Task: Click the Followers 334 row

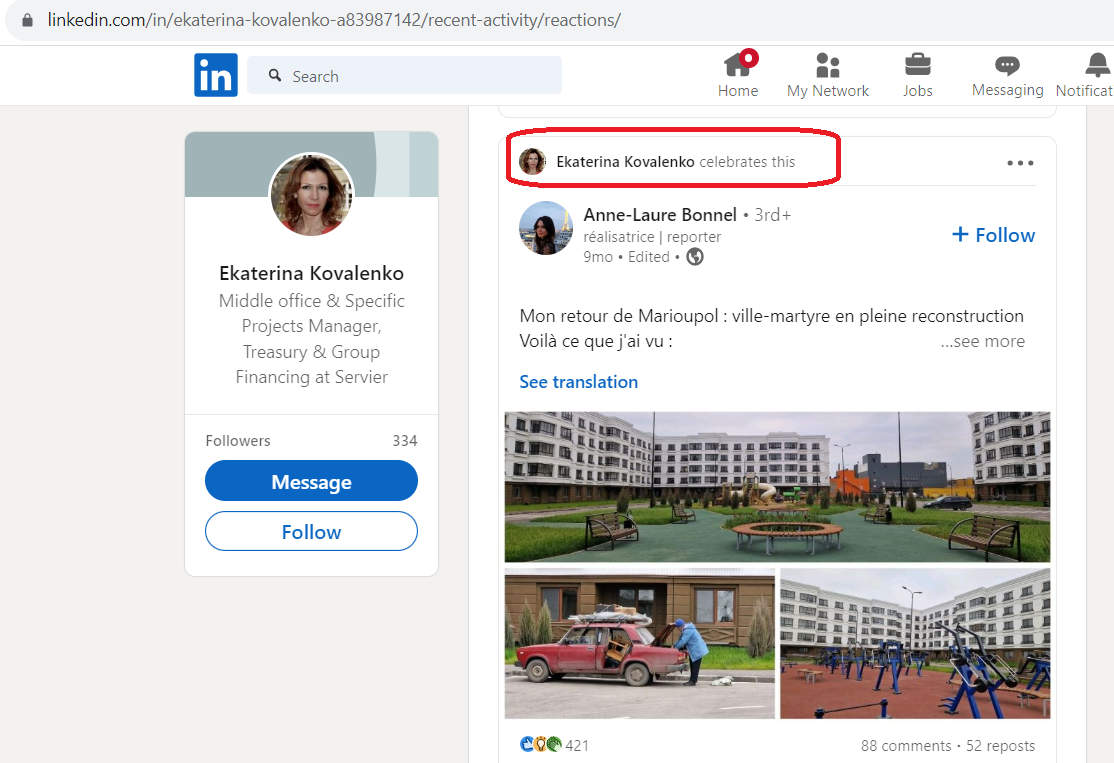Action: pos(311,440)
